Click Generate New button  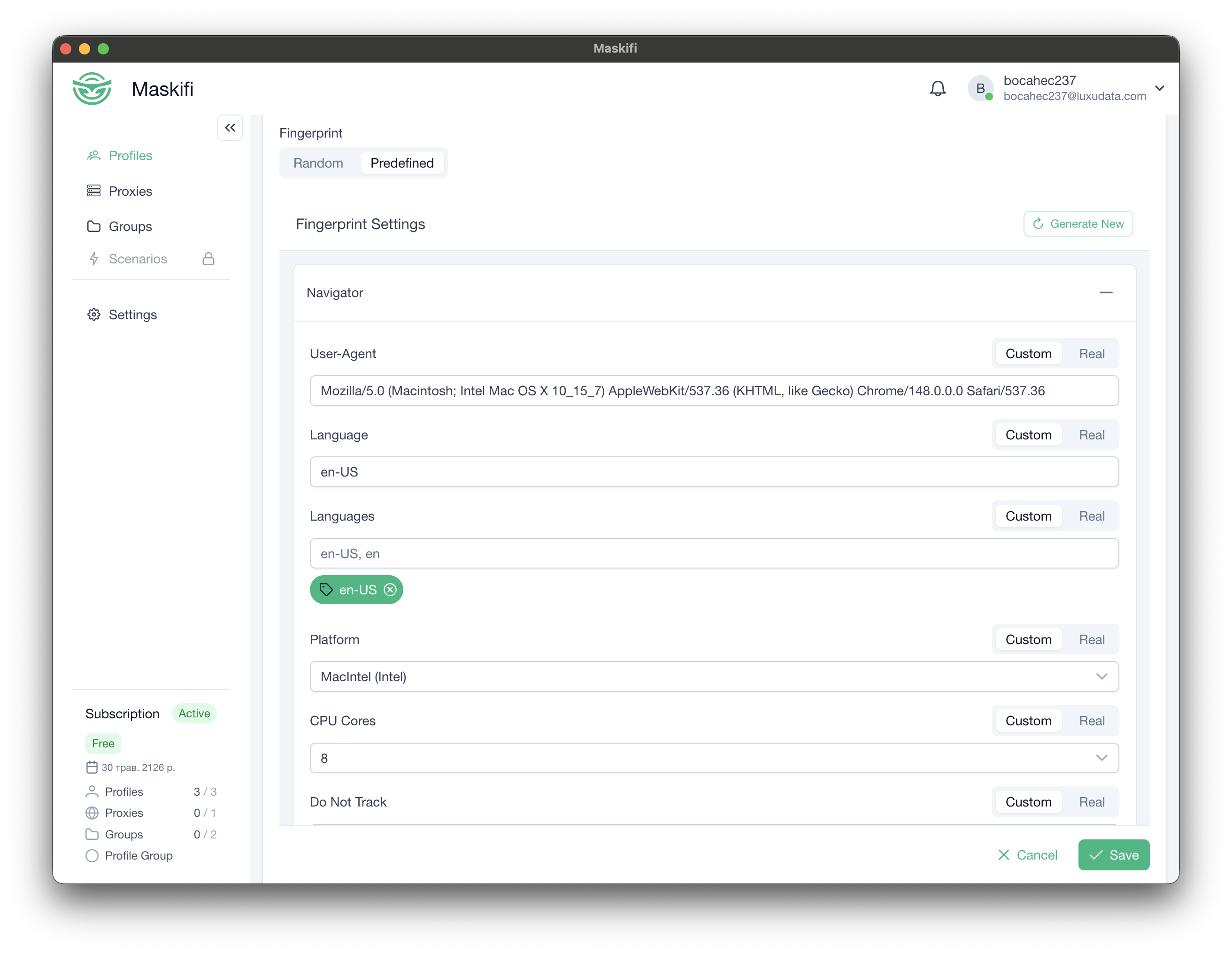(1078, 224)
